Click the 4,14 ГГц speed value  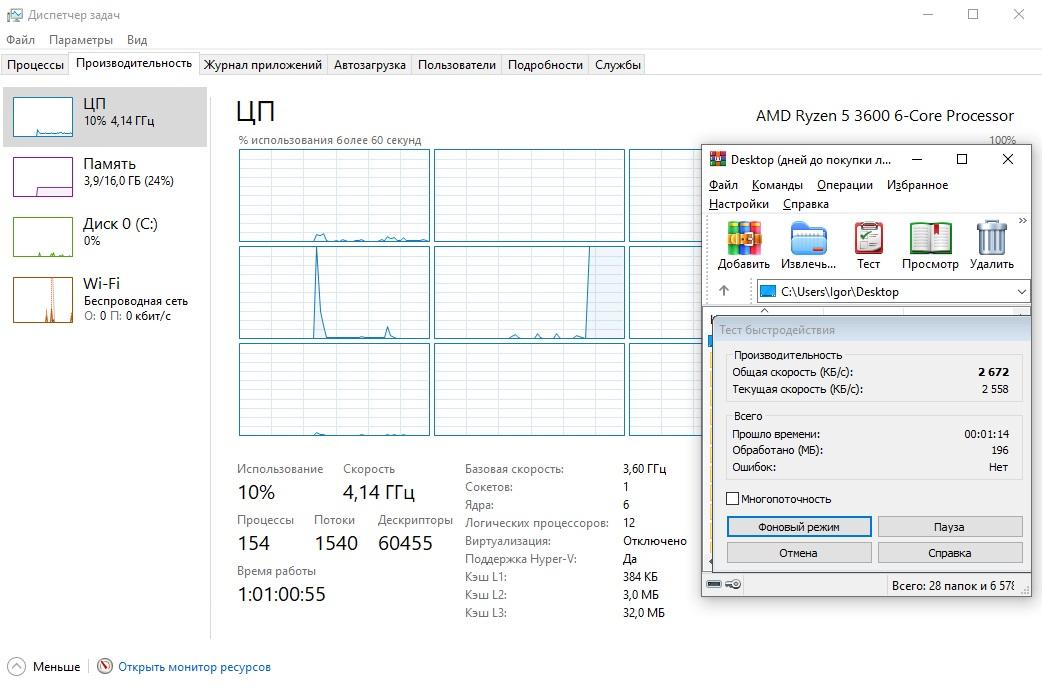[379, 492]
